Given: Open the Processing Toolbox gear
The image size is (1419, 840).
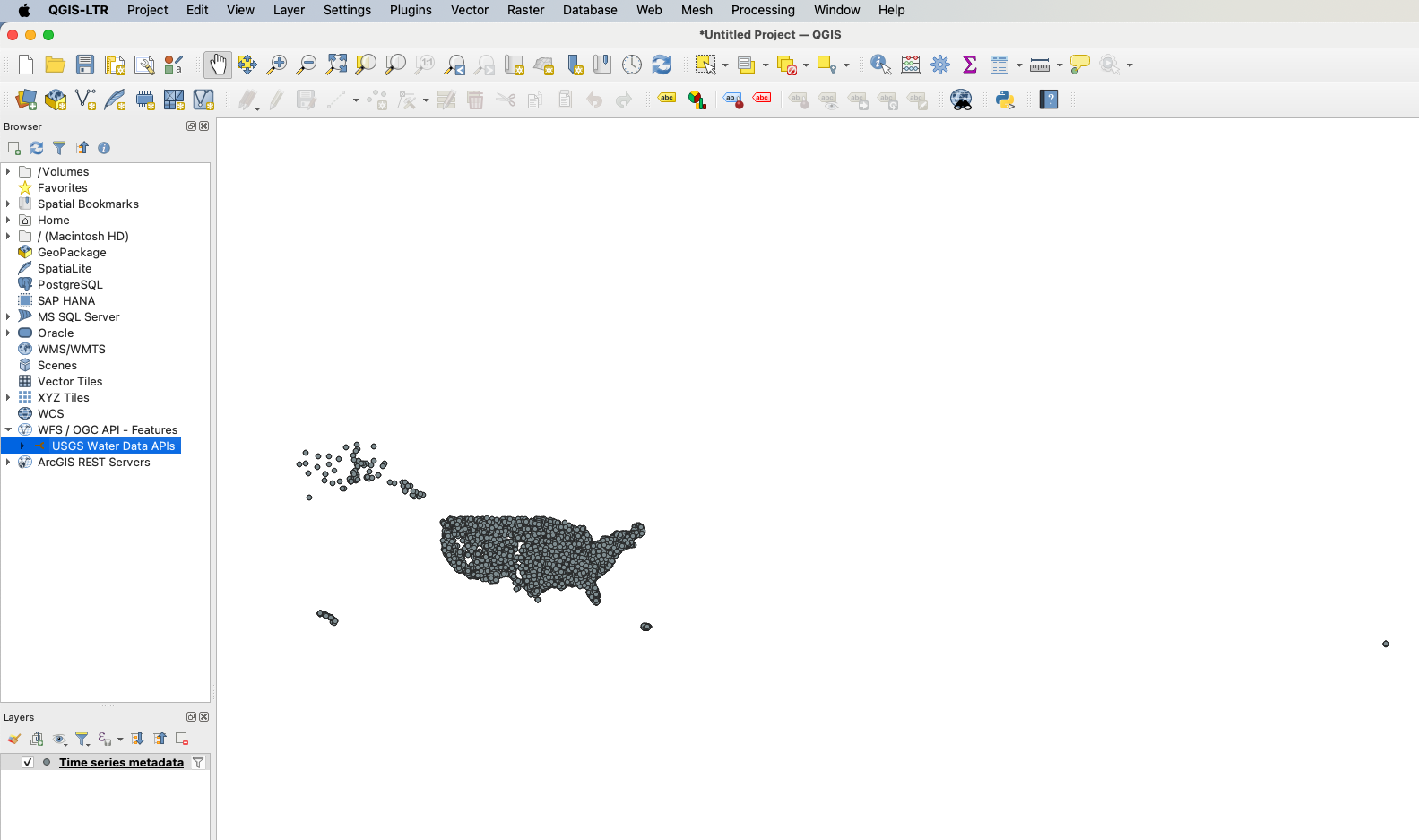Looking at the screenshot, I should pos(940,65).
